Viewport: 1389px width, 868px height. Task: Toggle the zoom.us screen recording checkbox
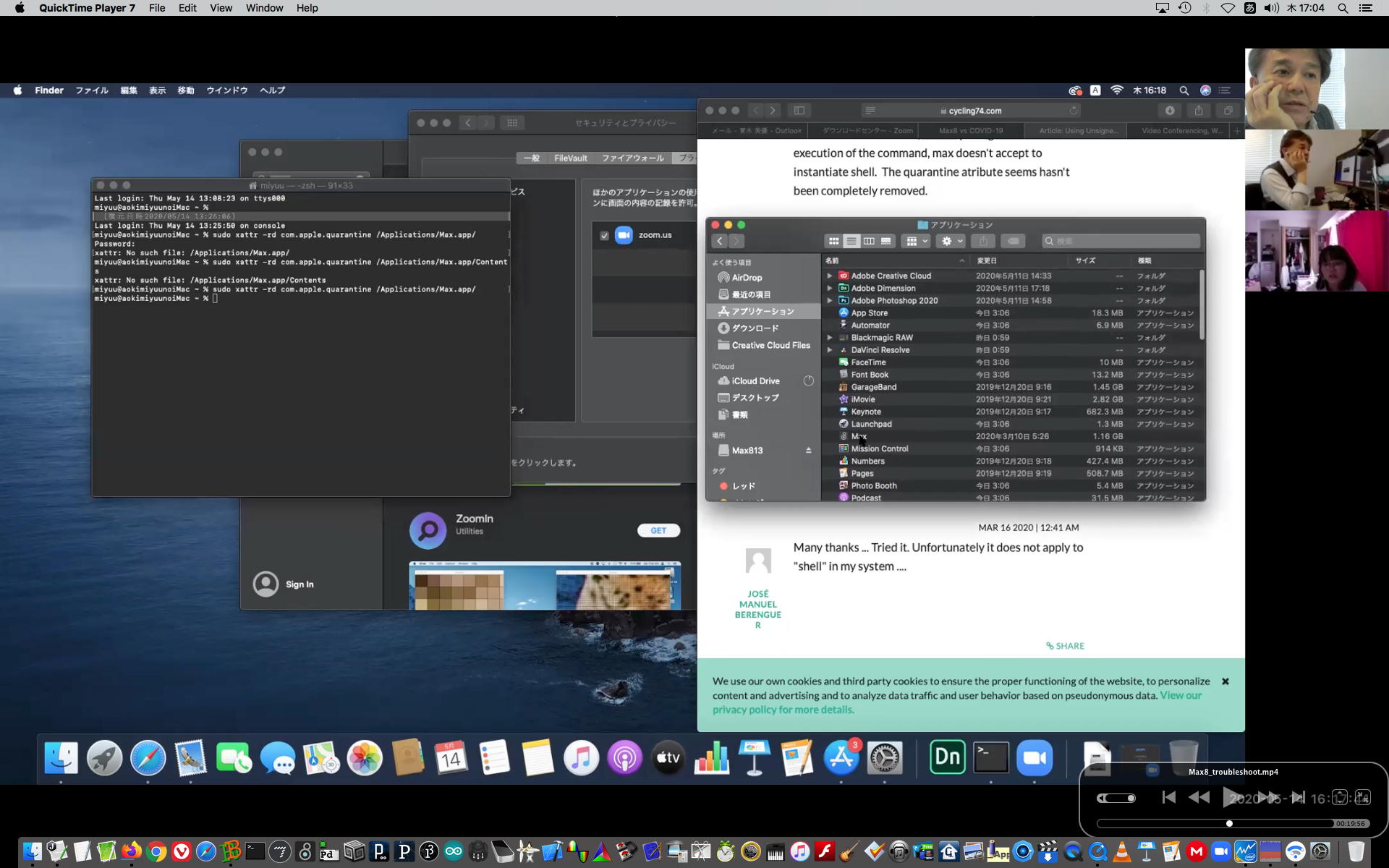tap(604, 235)
